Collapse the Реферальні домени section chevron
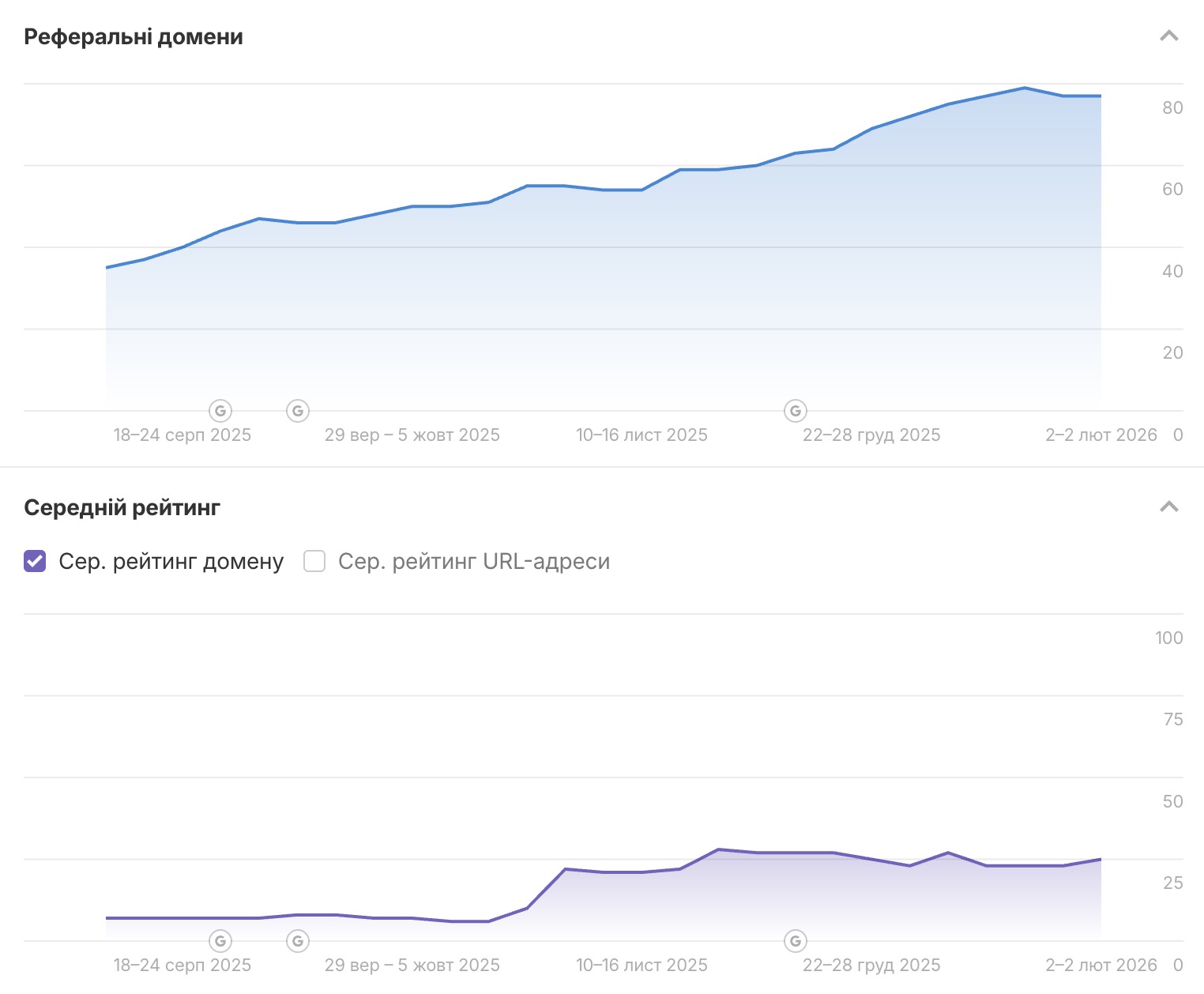1204x994 pixels. point(1168,36)
